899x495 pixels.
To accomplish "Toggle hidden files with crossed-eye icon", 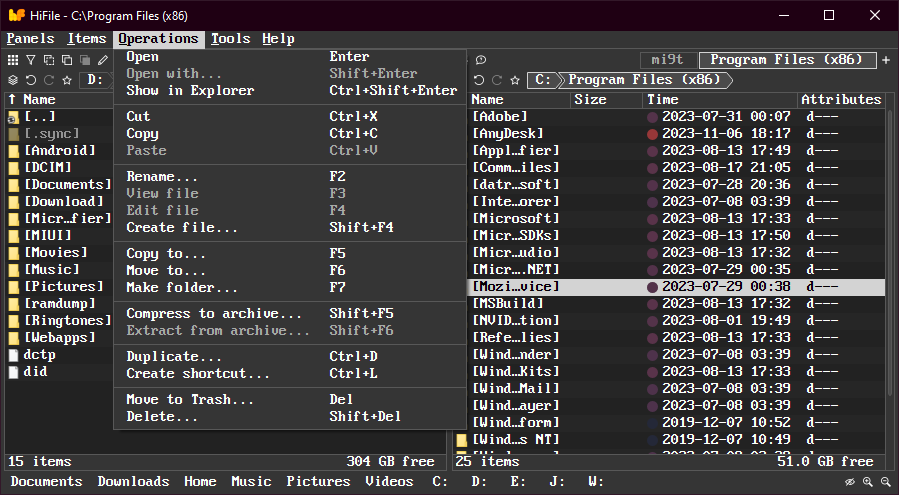I will (x=850, y=482).
